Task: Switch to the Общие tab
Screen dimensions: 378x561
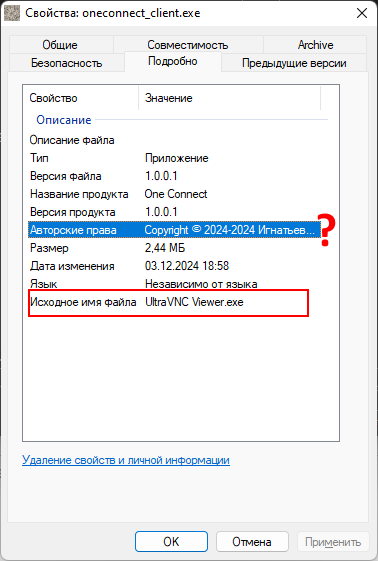Action: (x=60, y=45)
